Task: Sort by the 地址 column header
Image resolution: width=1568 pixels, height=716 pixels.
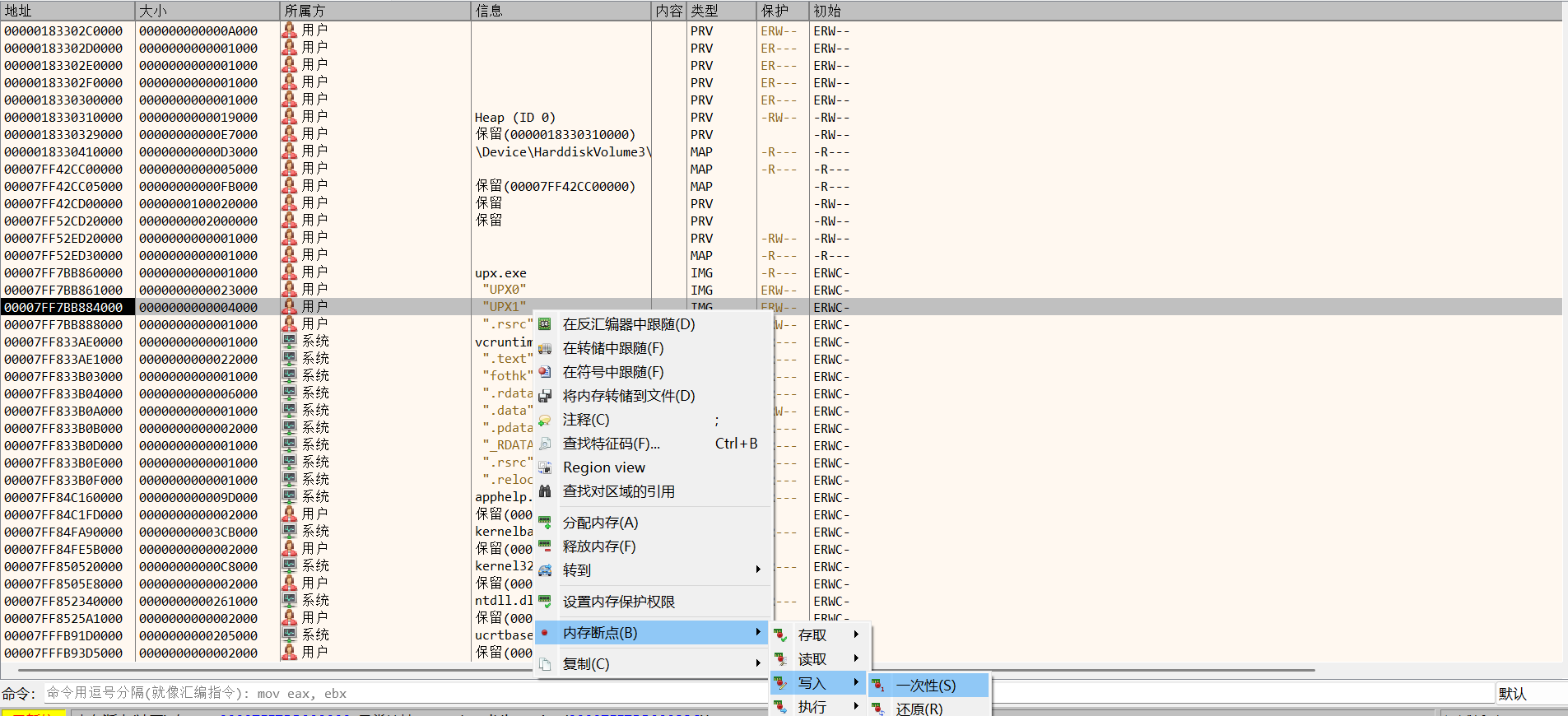Action: click(67, 11)
